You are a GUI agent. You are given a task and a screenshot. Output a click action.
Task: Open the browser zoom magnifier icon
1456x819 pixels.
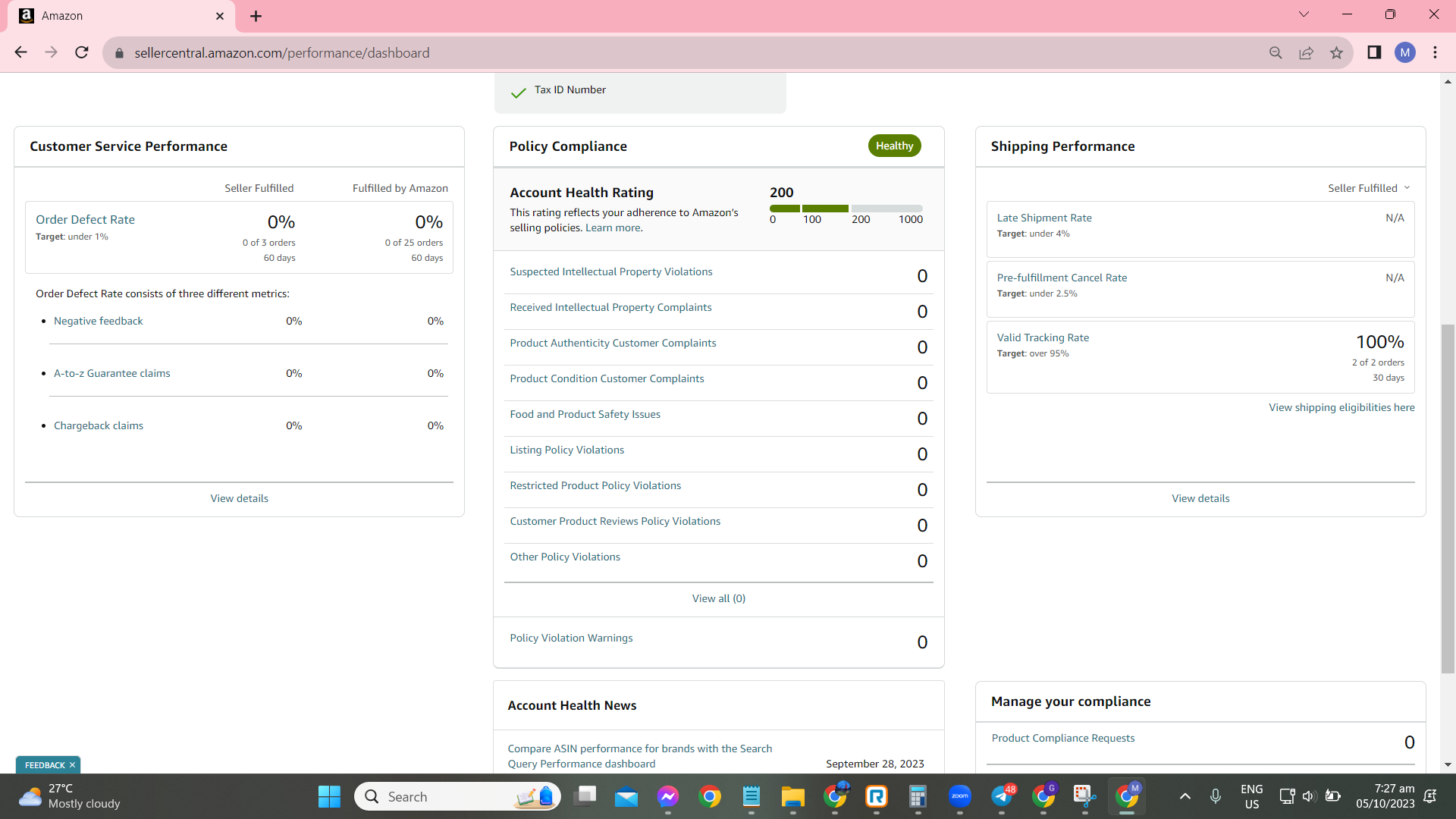[x=1276, y=52]
